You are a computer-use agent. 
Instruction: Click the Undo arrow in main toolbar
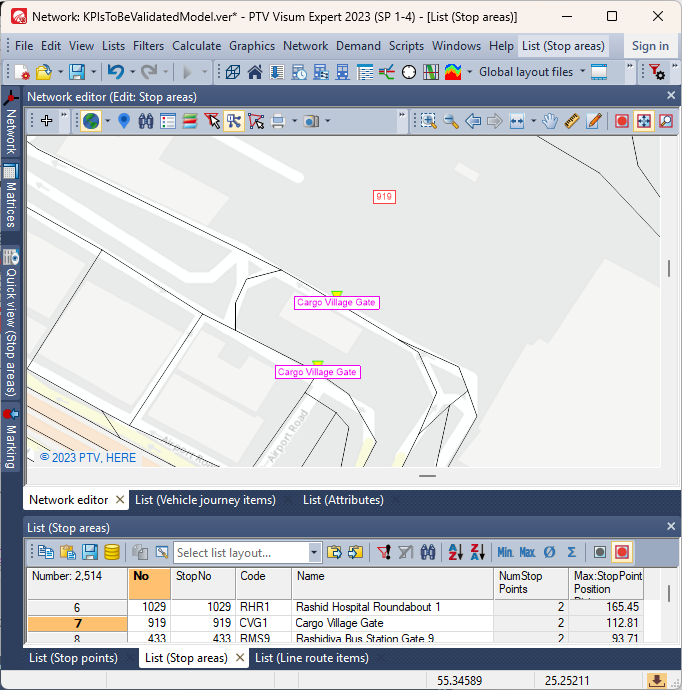[115, 72]
